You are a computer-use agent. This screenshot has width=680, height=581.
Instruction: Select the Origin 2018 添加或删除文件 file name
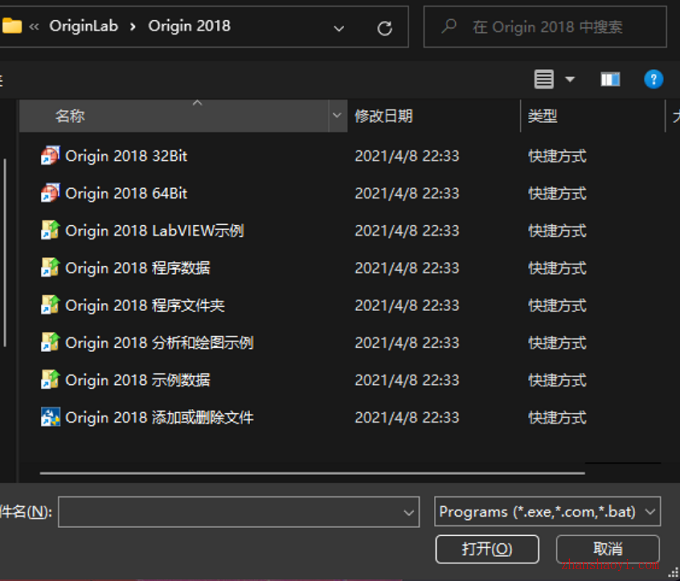[159, 418]
